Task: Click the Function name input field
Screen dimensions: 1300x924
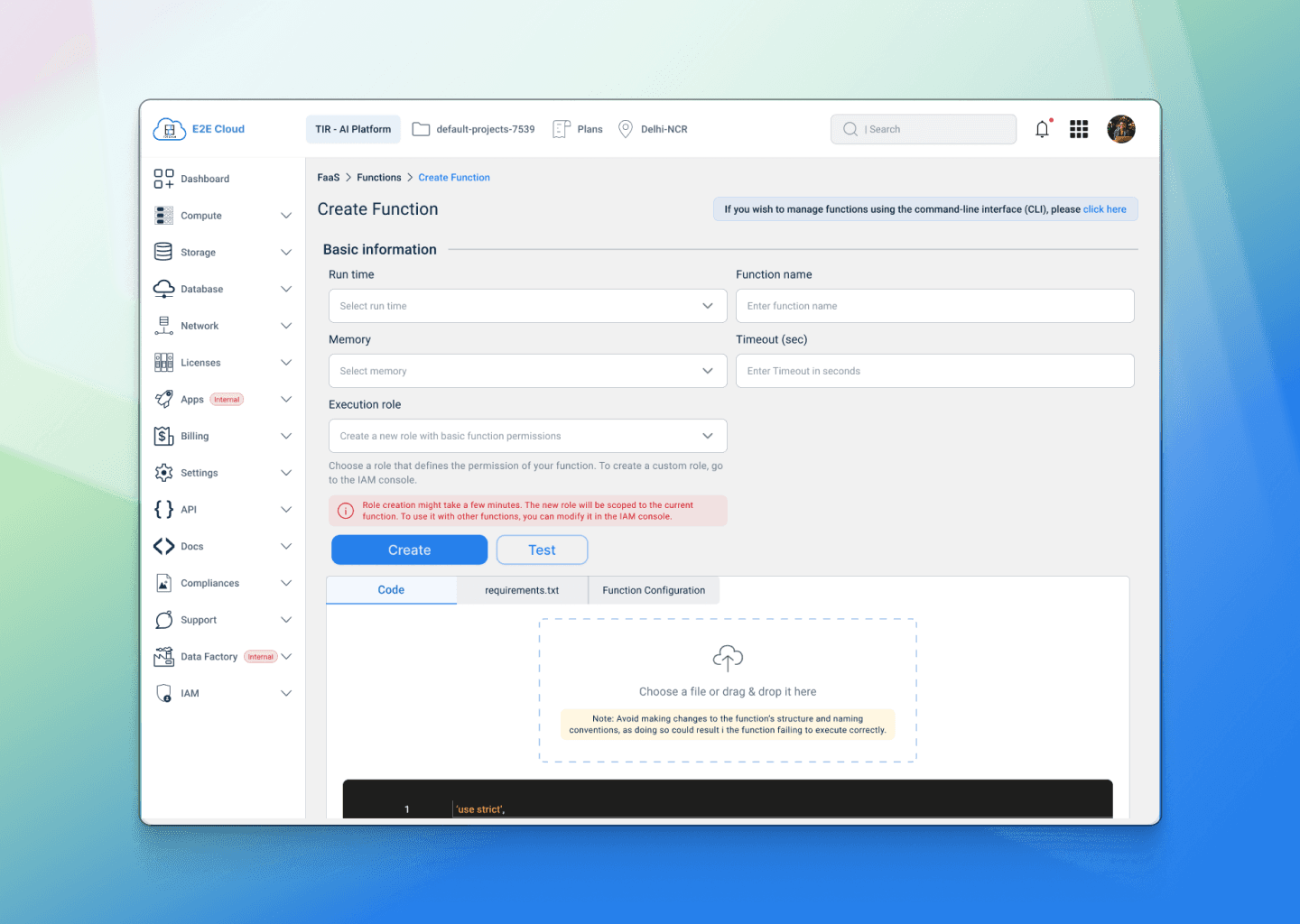Action: pyautogui.click(x=934, y=306)
